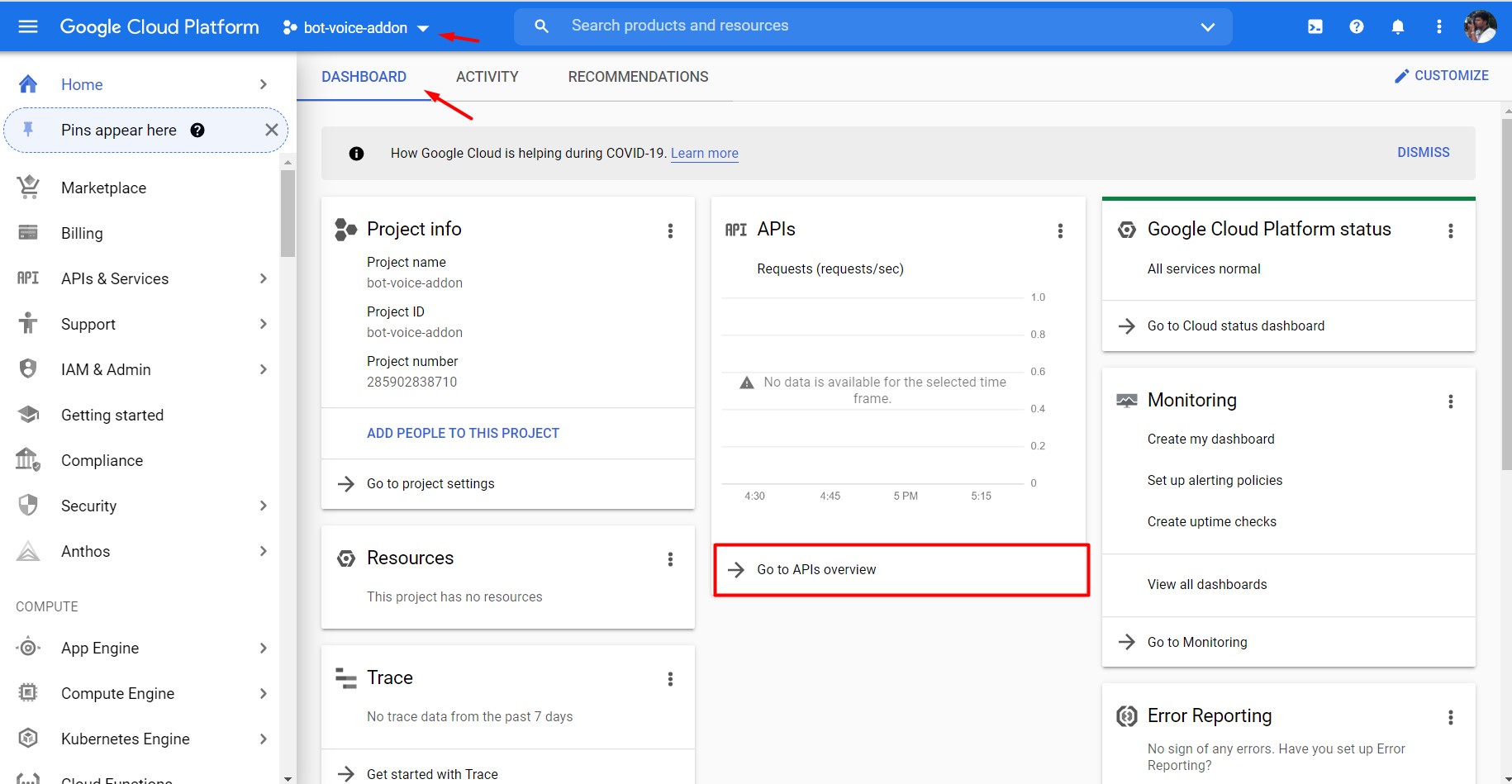Viewport: 1512px width, 784px height.
Task: Open the hamburger navigation menu
Action: point(28,26)
